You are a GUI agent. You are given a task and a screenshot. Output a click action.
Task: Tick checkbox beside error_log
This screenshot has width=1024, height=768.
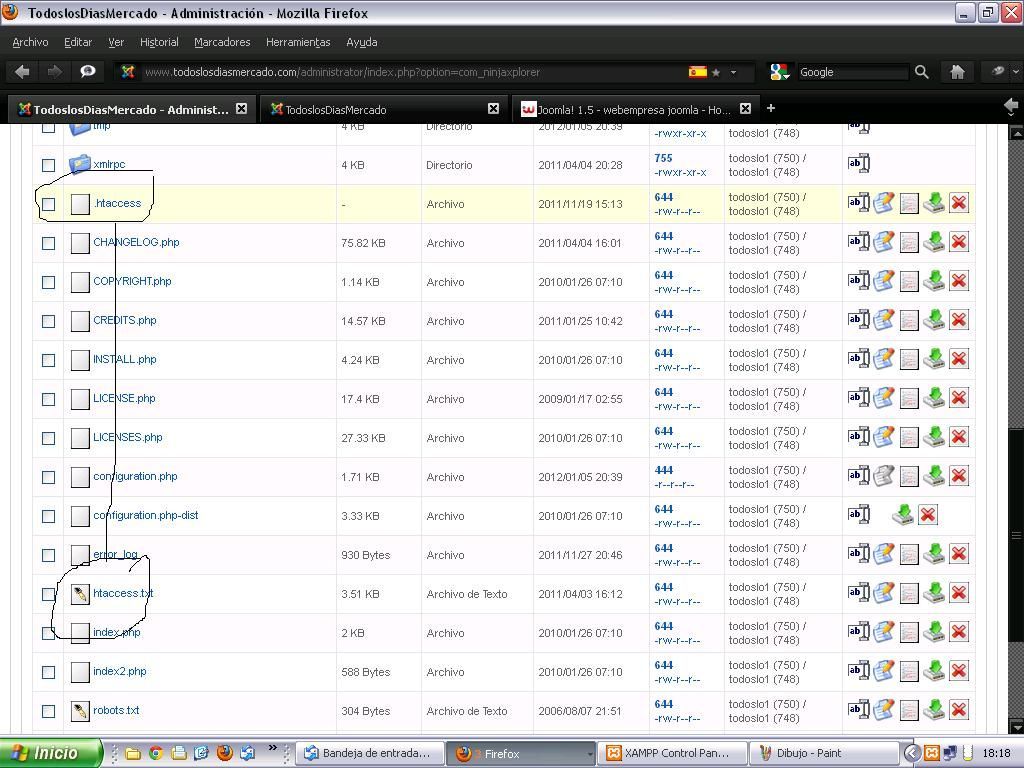coord(48,555)
